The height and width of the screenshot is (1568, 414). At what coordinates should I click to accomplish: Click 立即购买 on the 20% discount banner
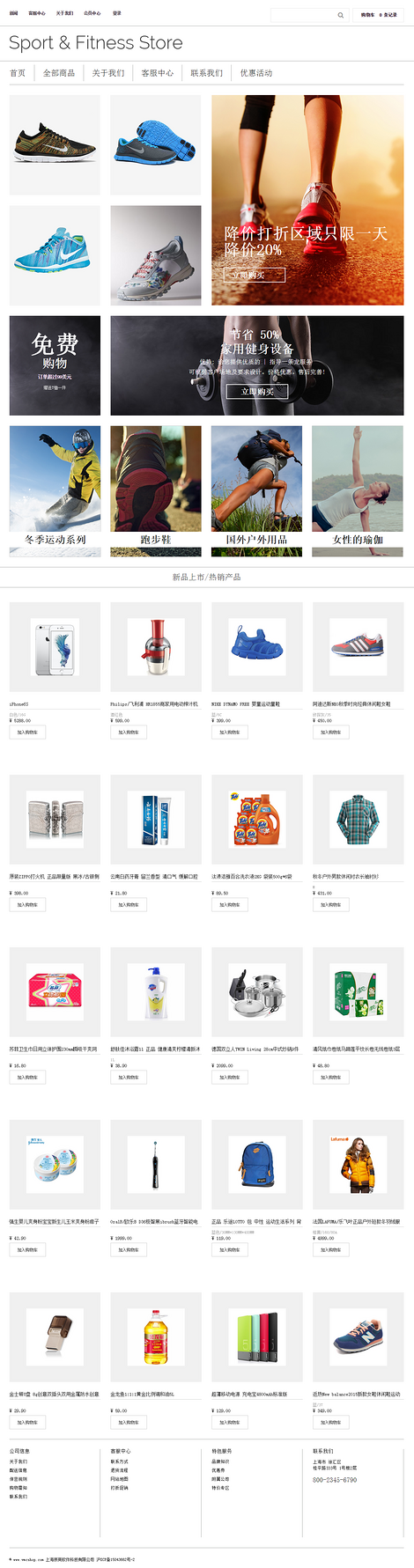pos(255,275)
